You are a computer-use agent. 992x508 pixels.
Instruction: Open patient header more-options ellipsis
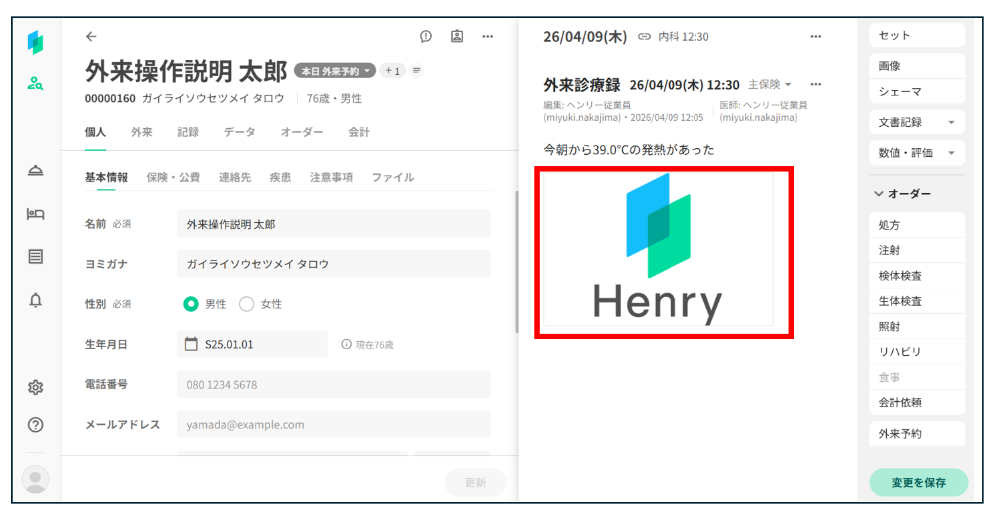(x=488, y=37)
